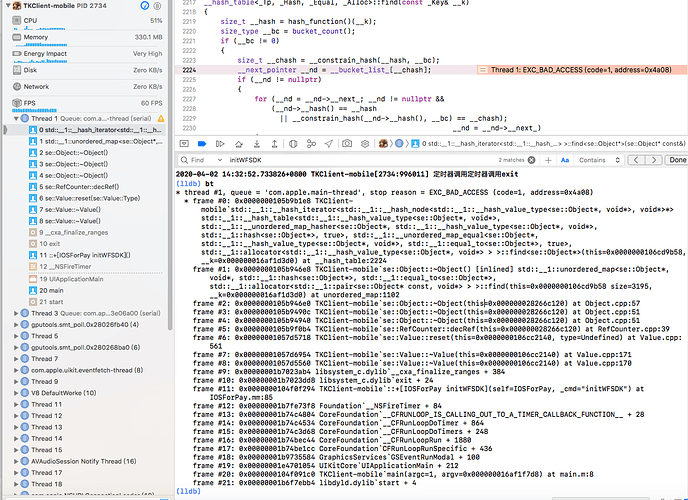Capture GPU frame with camera icon
The width and height of the screenshot is (688, 500).
click(347, 143)
